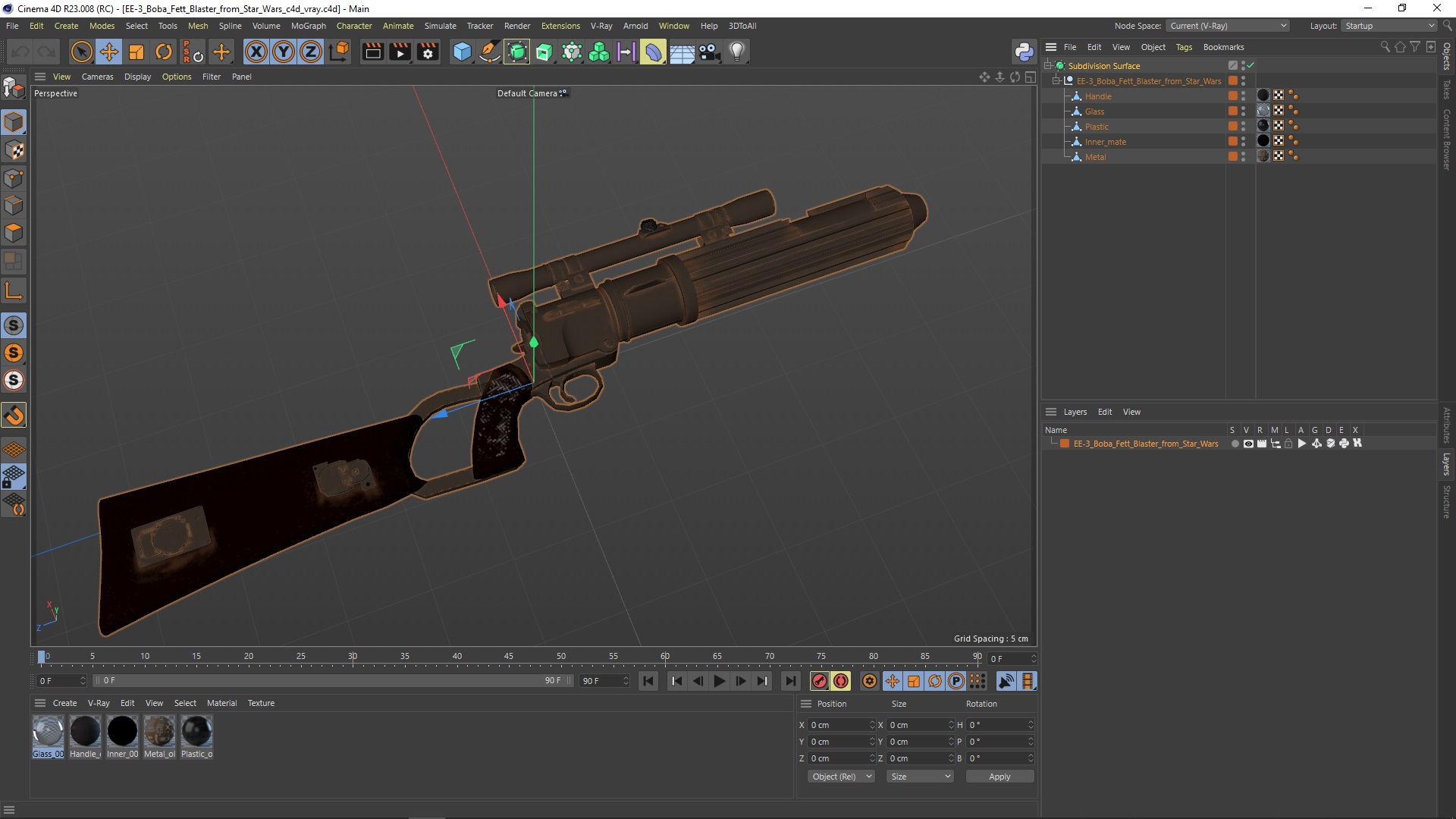The image size is (1456, 819).
Task: Go to start of animation
Action: (648, 681)
